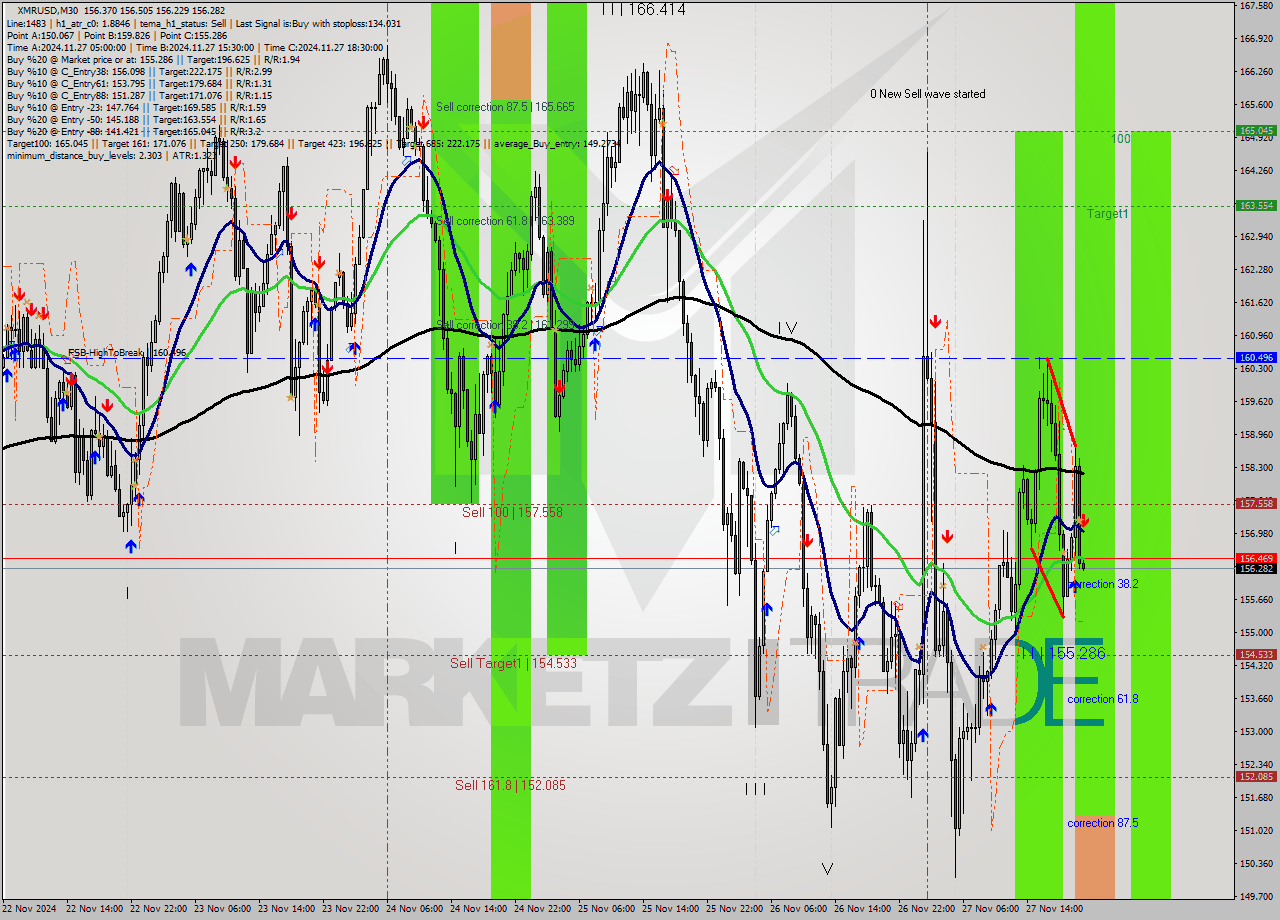Click the red 152.085 price tag
The width and height of the screenshot is (1280, 920).
[x=1257, y=776]
